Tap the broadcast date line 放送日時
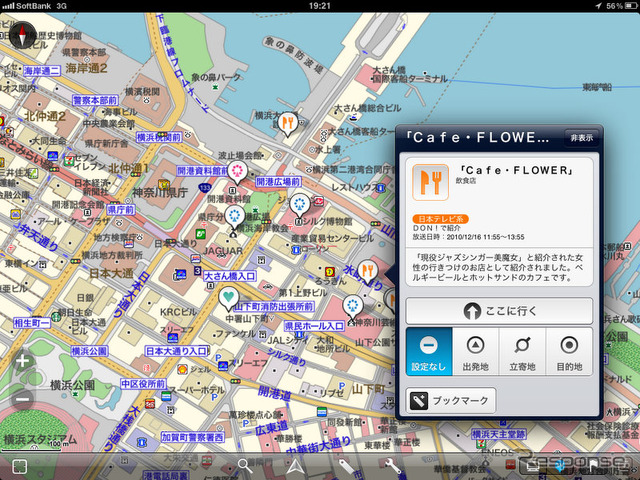Image resolution: width=640 pixels, height=480 pixels. point(469,237)
